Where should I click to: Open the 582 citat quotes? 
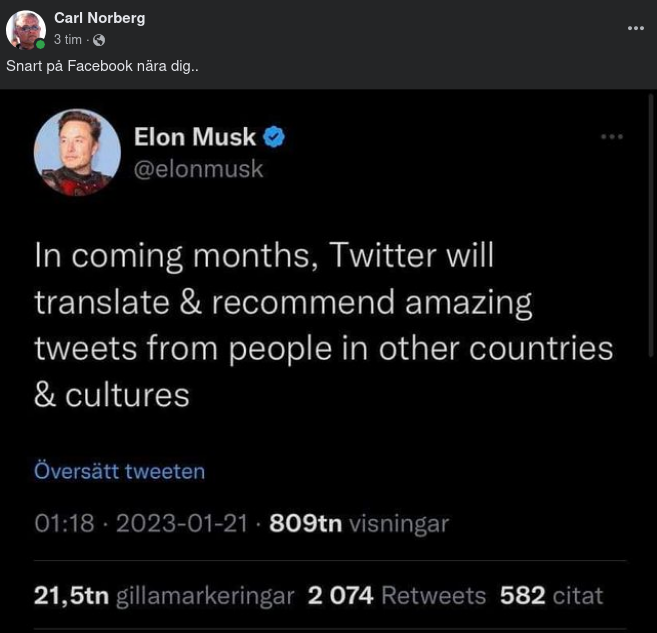(x=551, y=596)
